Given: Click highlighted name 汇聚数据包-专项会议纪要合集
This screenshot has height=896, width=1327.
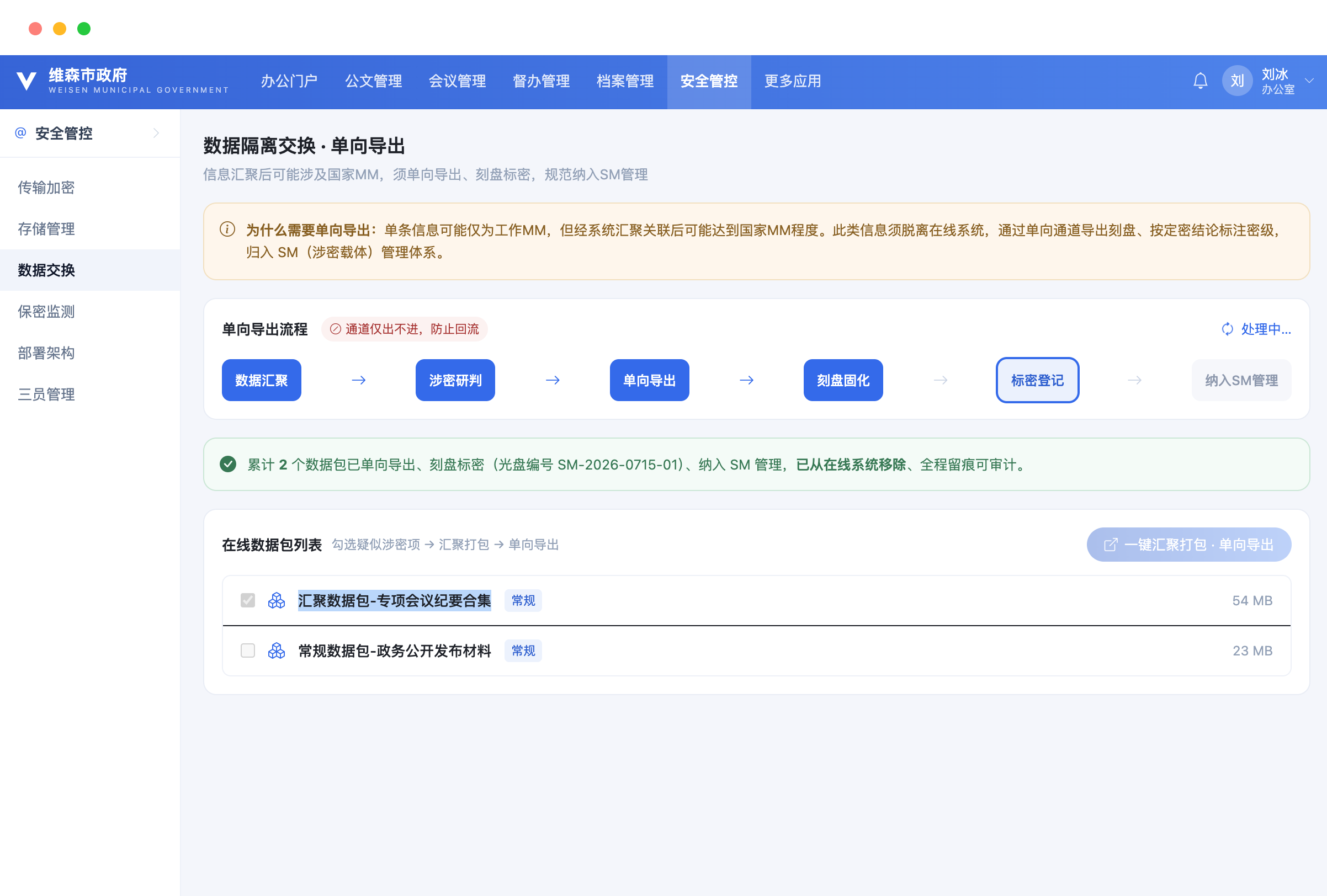Looking at the screenshot, I should pos(395,600).
